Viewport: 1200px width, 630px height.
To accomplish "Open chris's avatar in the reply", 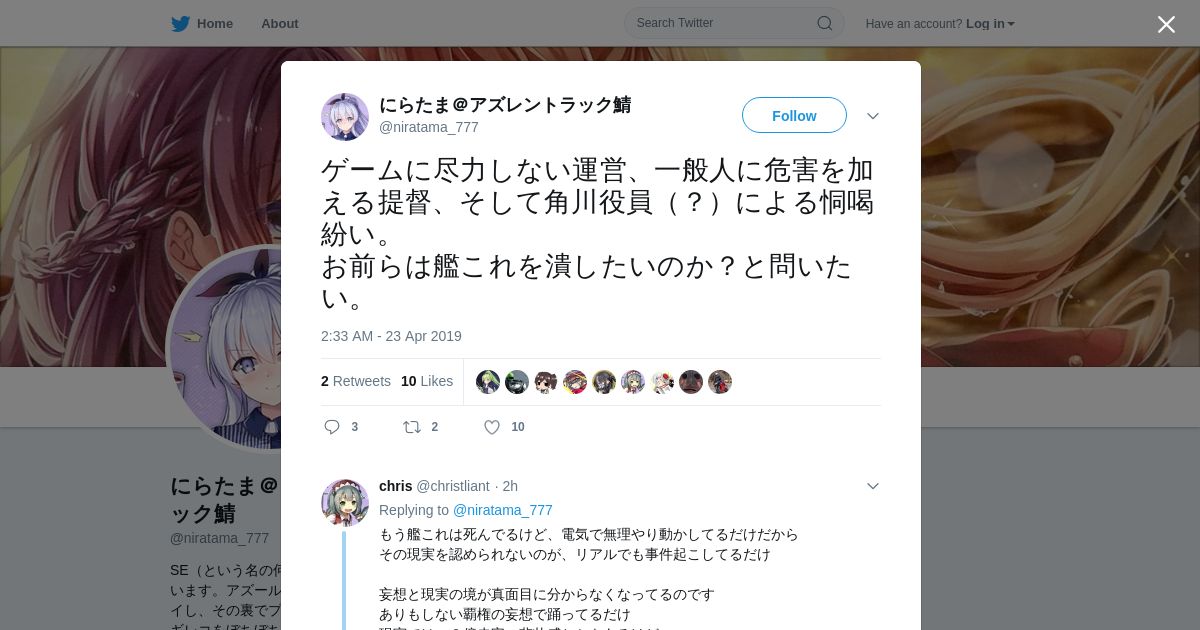I will coord(345,503).
